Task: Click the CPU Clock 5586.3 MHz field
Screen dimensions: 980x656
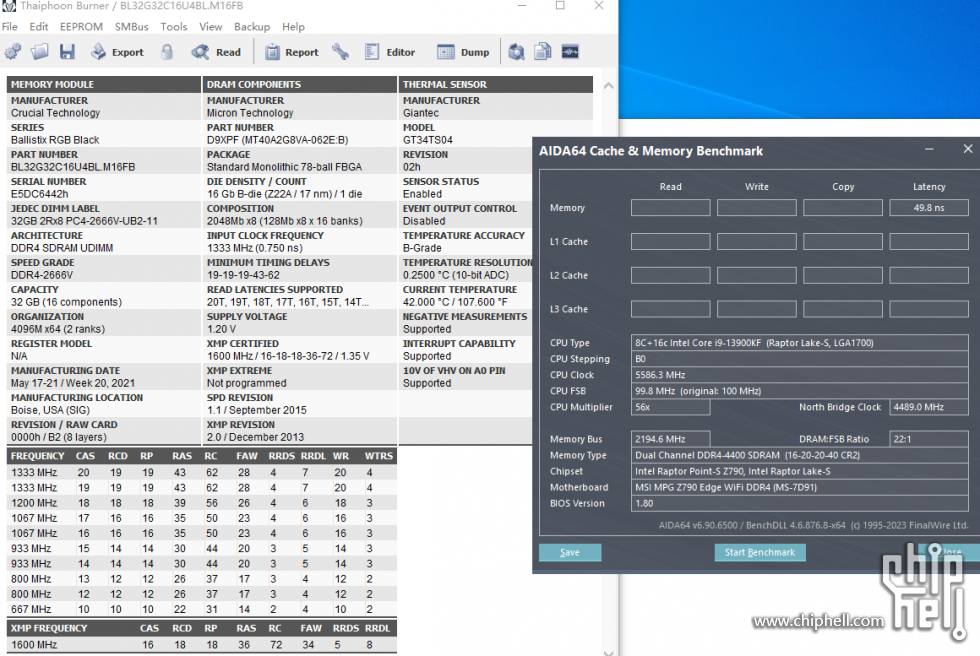Action: [800, 375]
